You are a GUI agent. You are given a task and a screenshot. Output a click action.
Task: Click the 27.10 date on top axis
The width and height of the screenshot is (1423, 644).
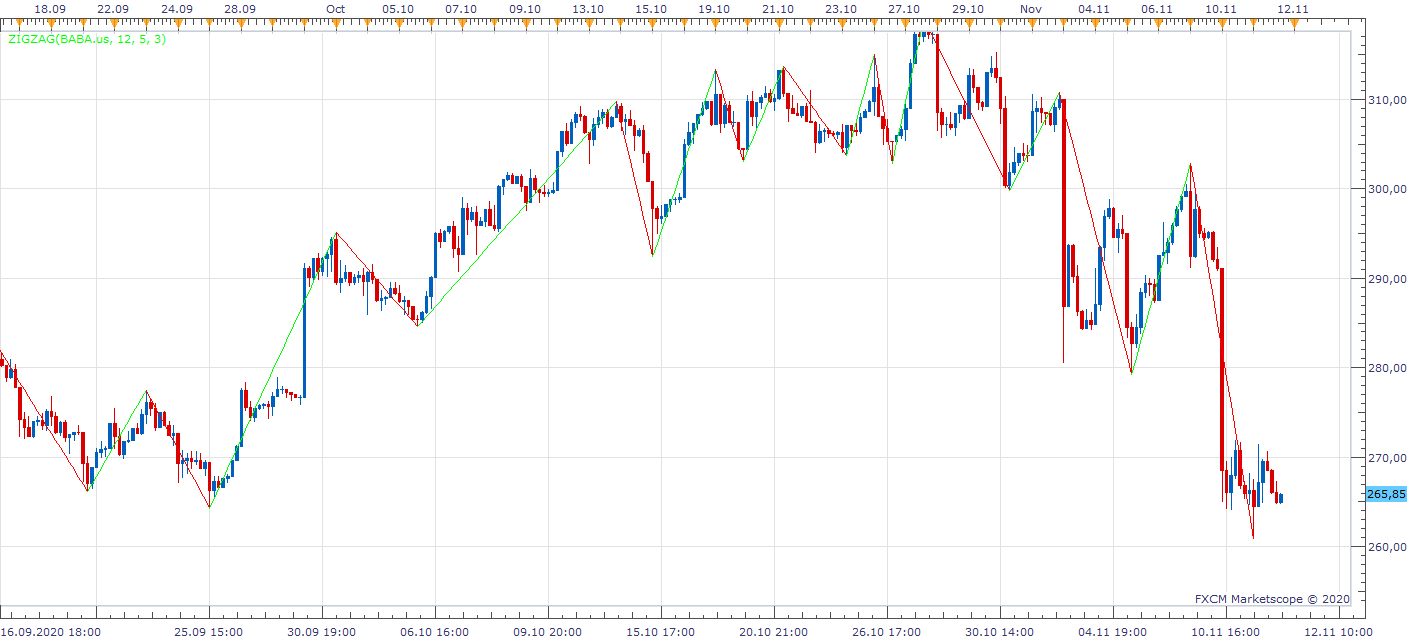coord(904,9)
